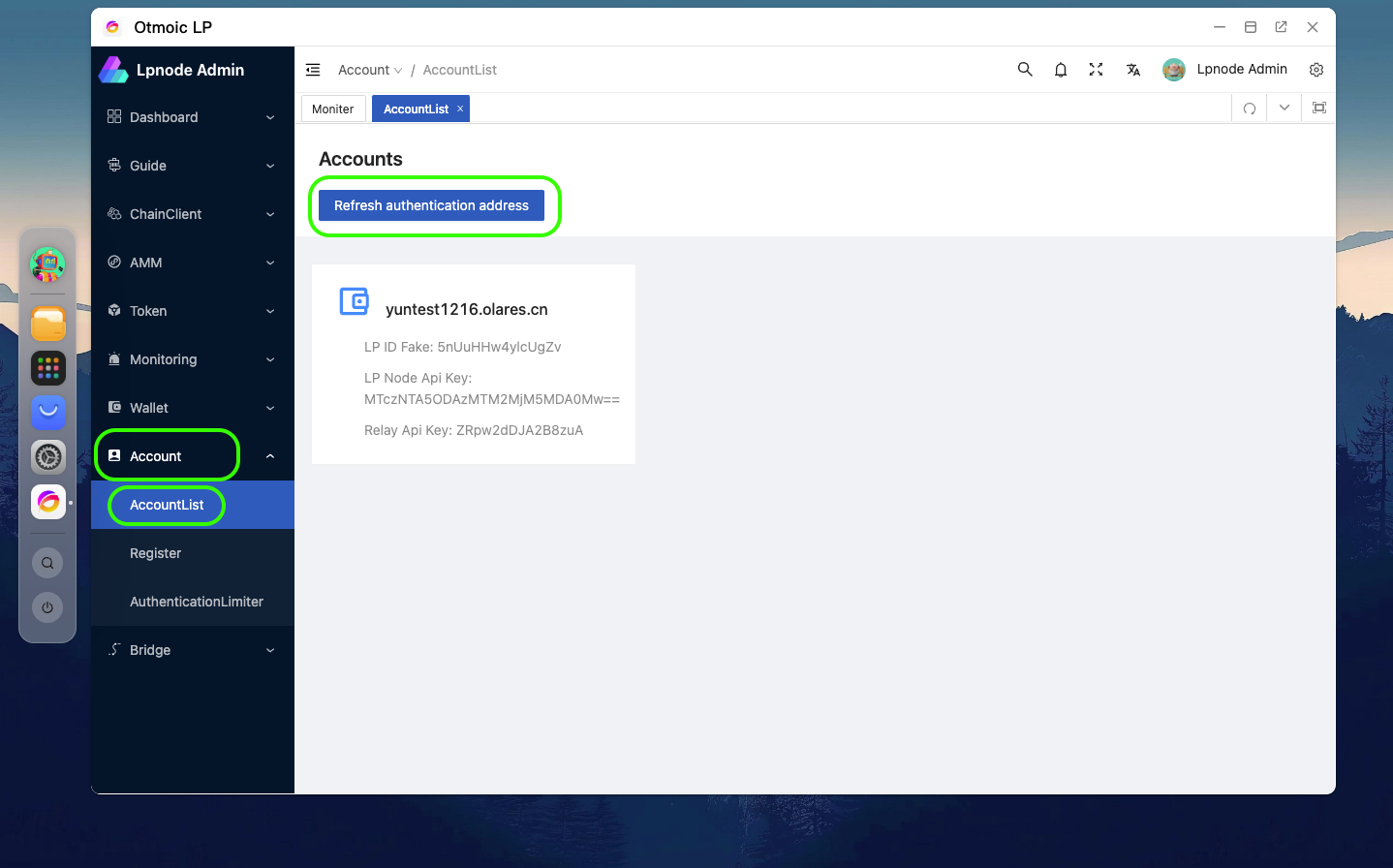This screenshot has height=868, width=1393.
Task: Close the AccountList tab
Action: pos(460,108)
